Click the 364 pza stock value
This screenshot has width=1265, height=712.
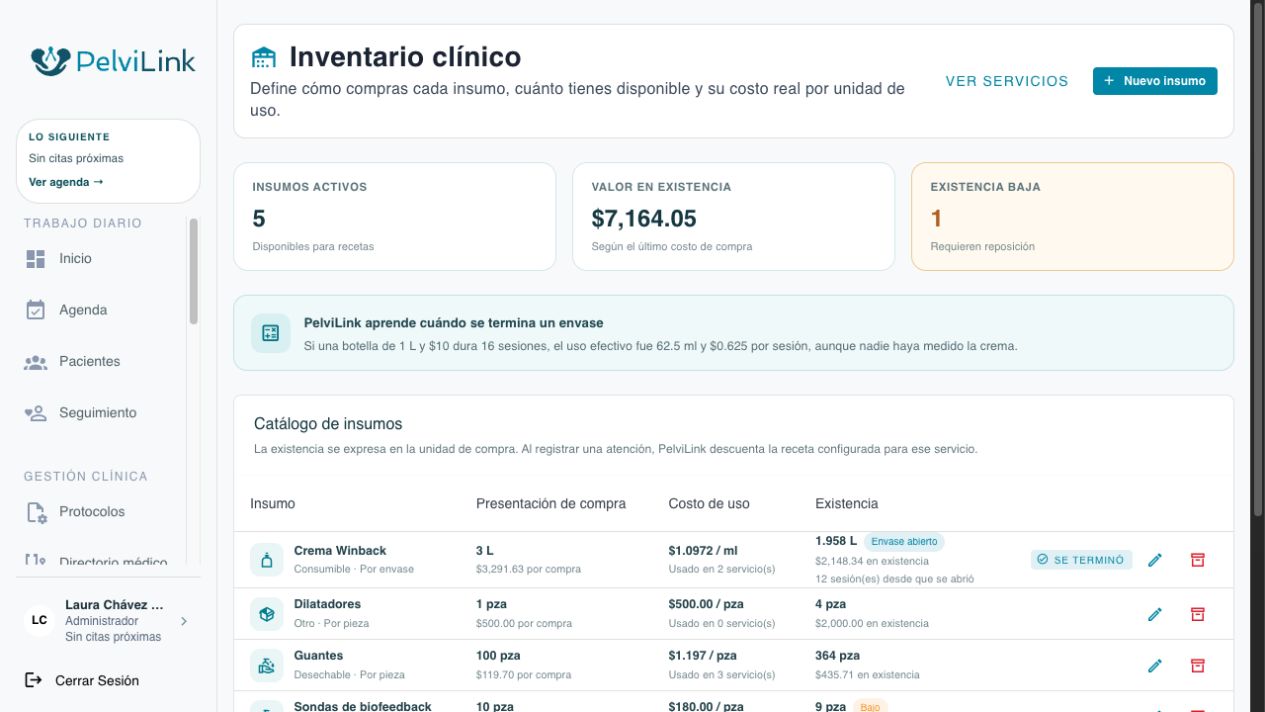click(x=838, y=656)
